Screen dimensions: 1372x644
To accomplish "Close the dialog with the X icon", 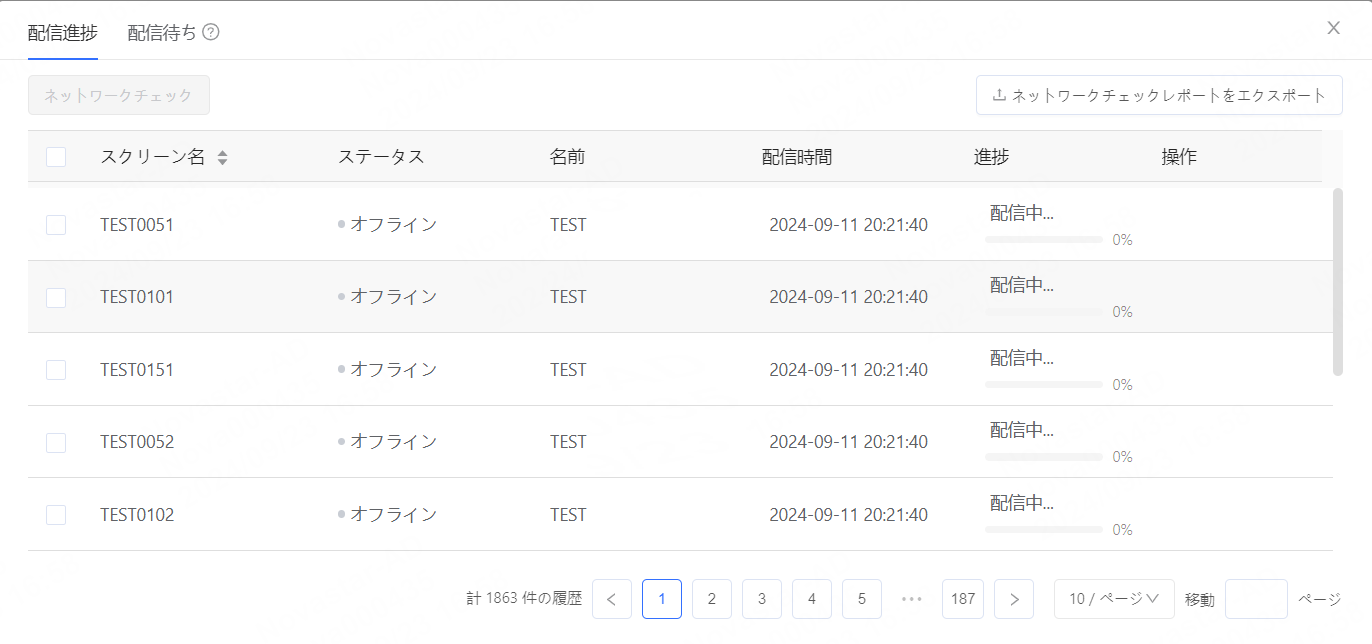I will [1333, 28].
